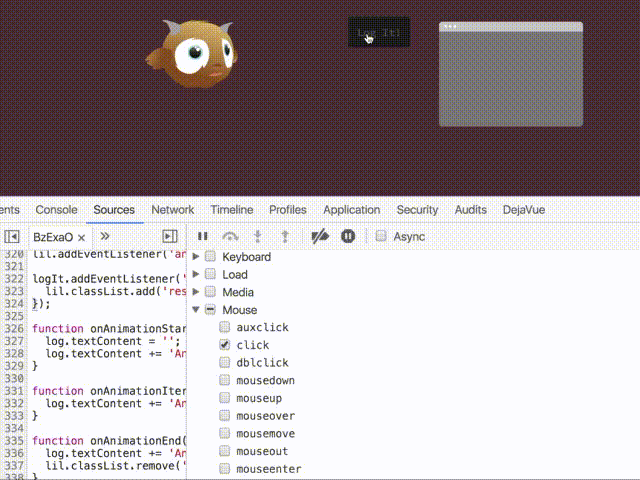The width and height of the screenshot is (640, 480).
Task: Enable the mousemove breakpoint checkbox
Action: (224, 433)
